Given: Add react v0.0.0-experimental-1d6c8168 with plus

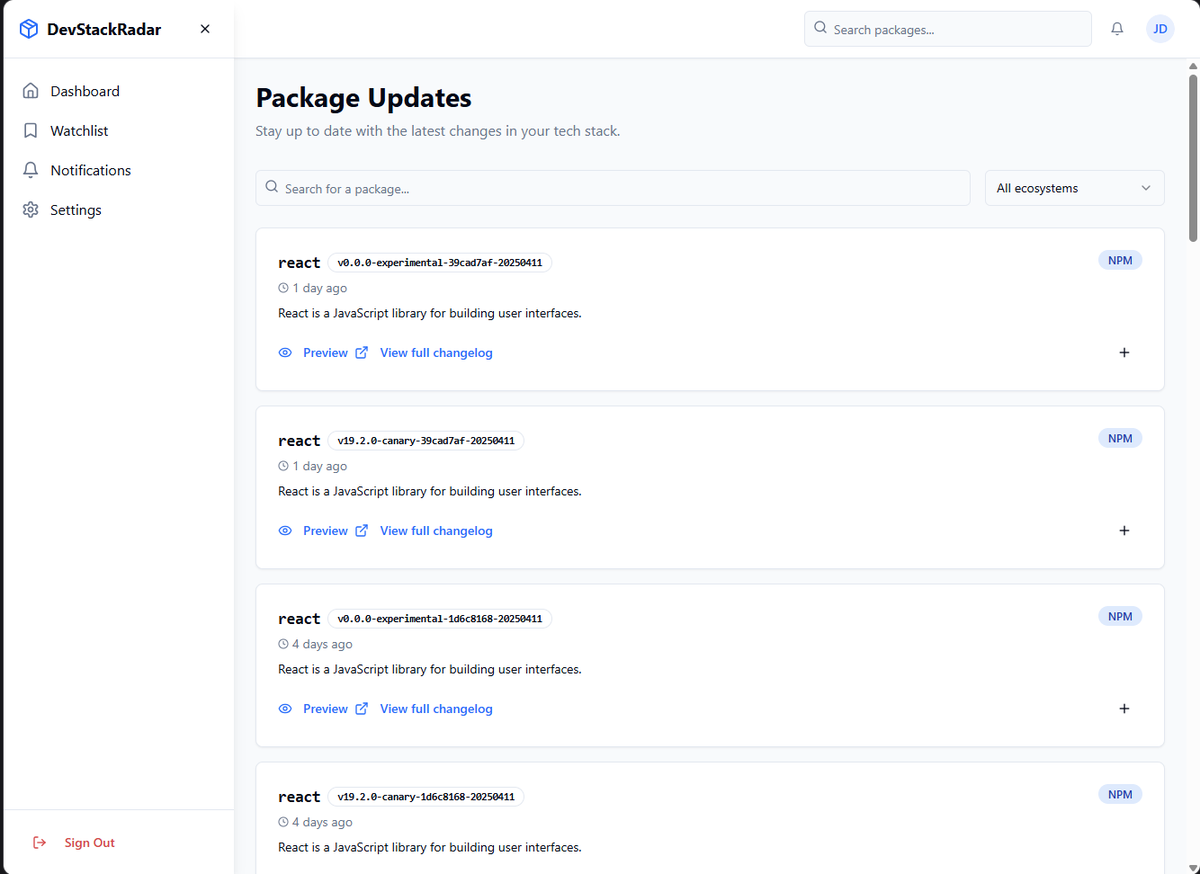Looking at the screenshot, I should pyautogui.click(x=1124, y=709).
